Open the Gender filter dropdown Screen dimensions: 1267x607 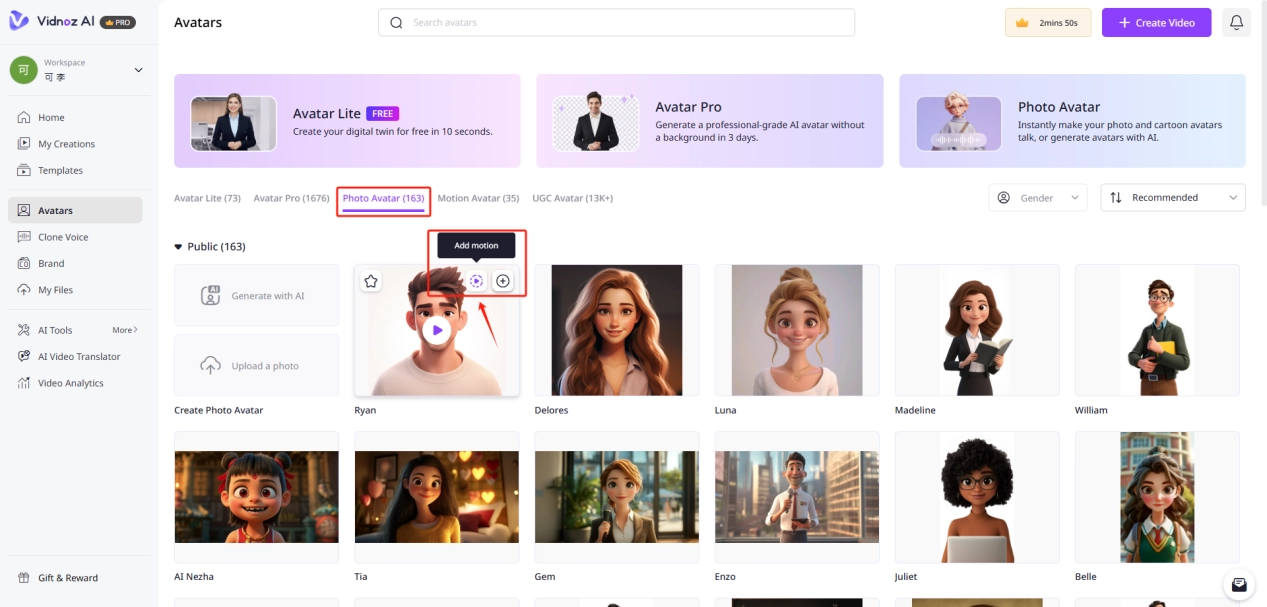[x=1037, y=198]
